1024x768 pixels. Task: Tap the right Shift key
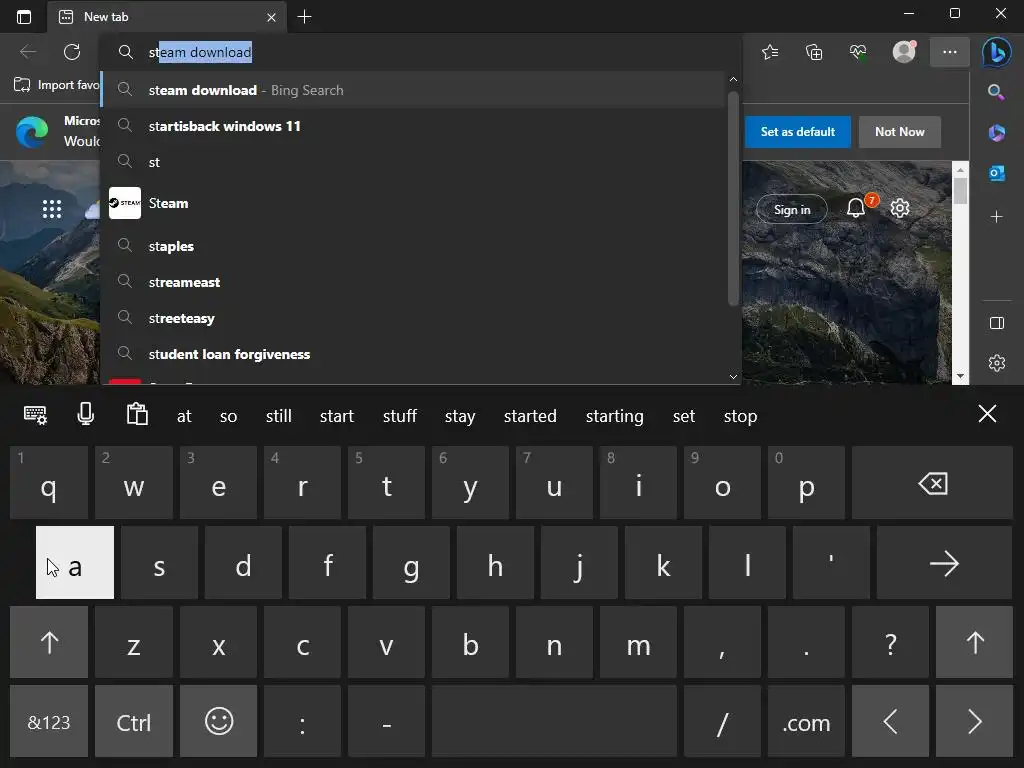click(974, 643)
